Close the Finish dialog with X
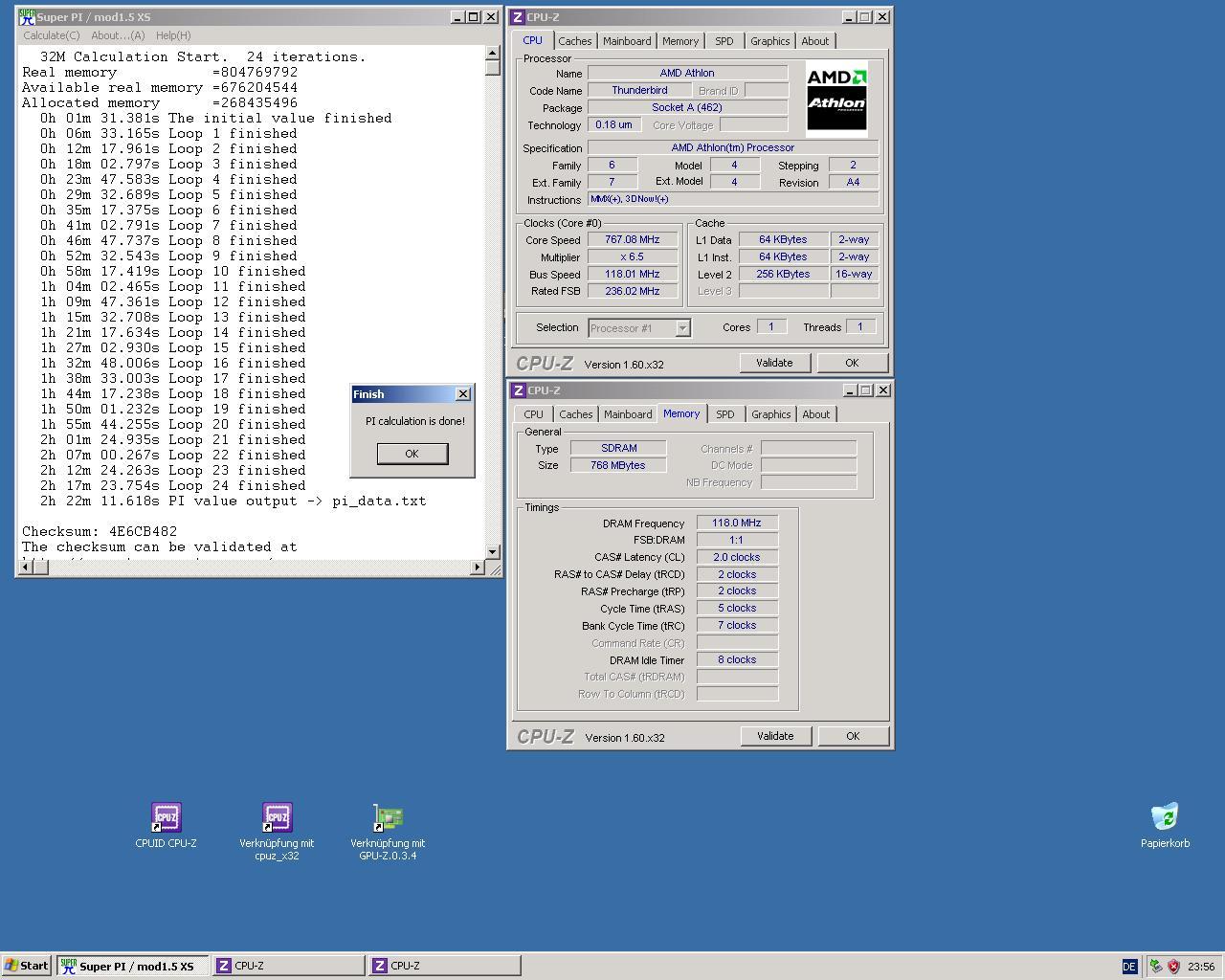The image size is (1225, 980). pyautogui.click(x=463, y=394)
